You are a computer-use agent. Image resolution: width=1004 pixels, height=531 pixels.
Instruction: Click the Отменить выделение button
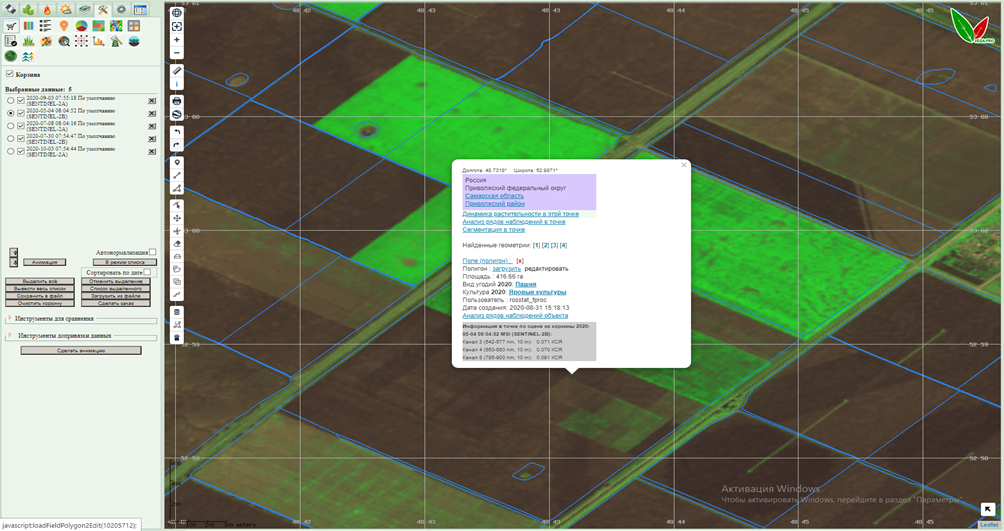click(116, 281)
